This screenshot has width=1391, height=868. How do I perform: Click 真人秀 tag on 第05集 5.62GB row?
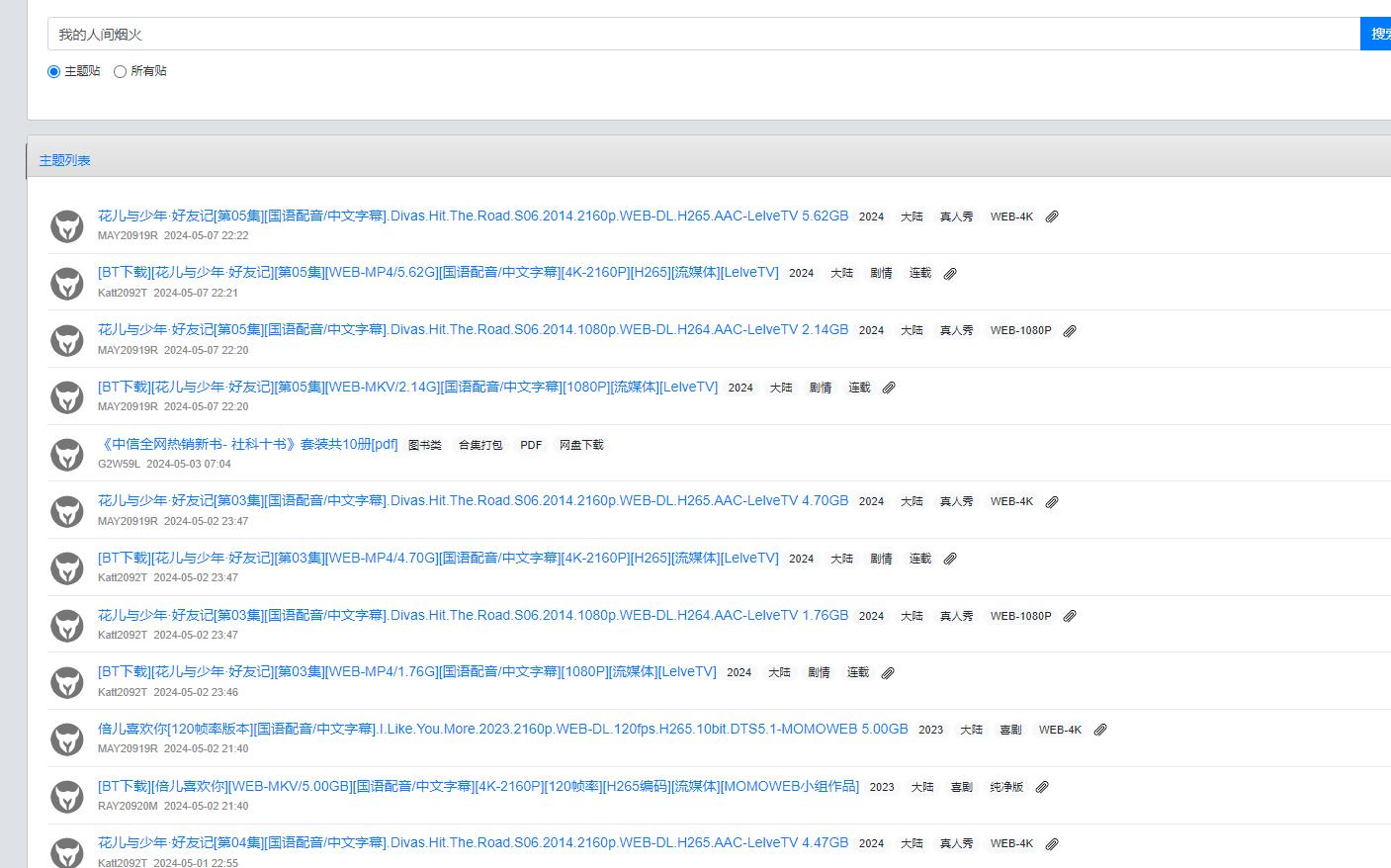(956, 217)
